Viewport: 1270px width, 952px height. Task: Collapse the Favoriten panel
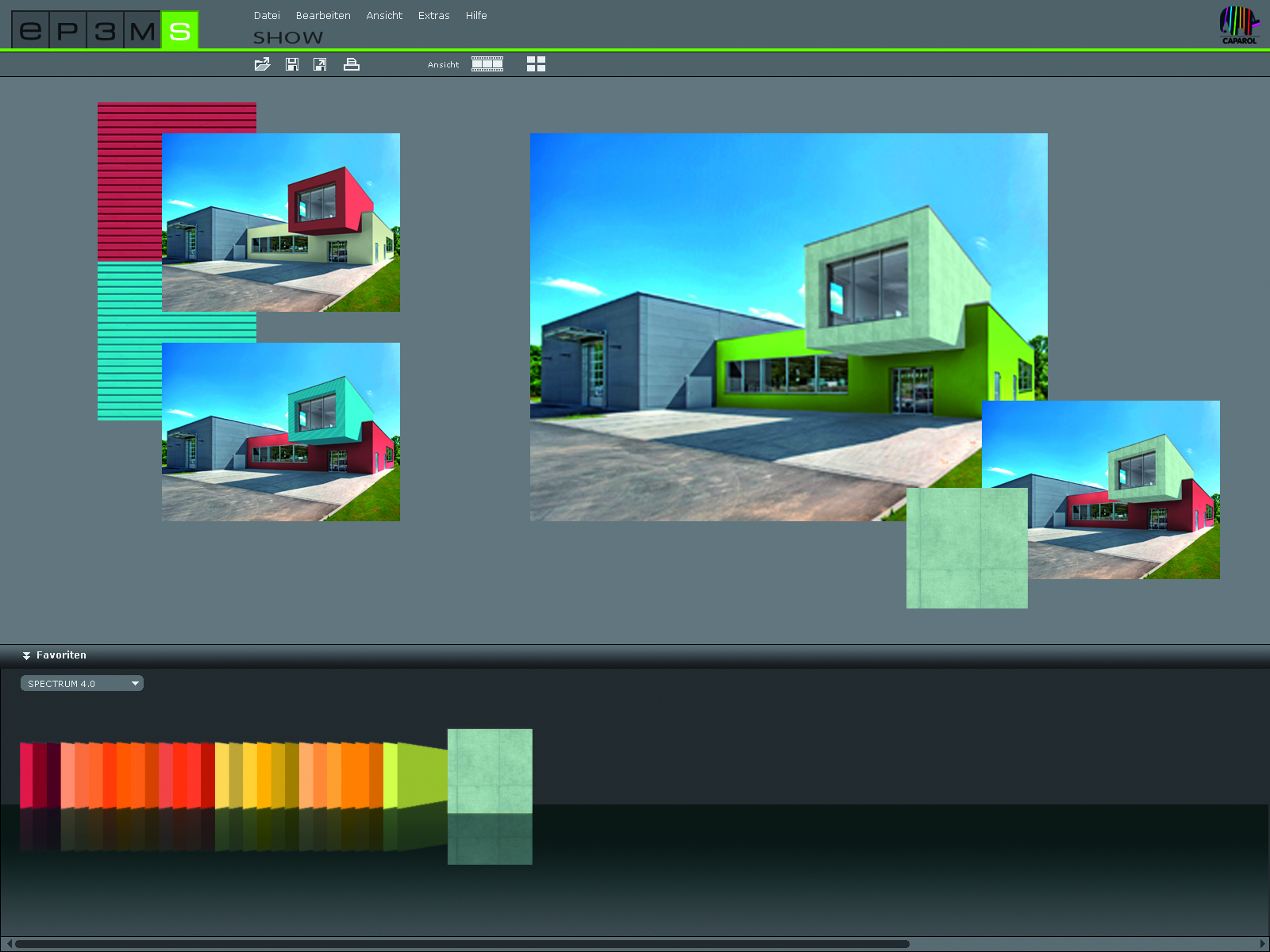click(26, 655)
